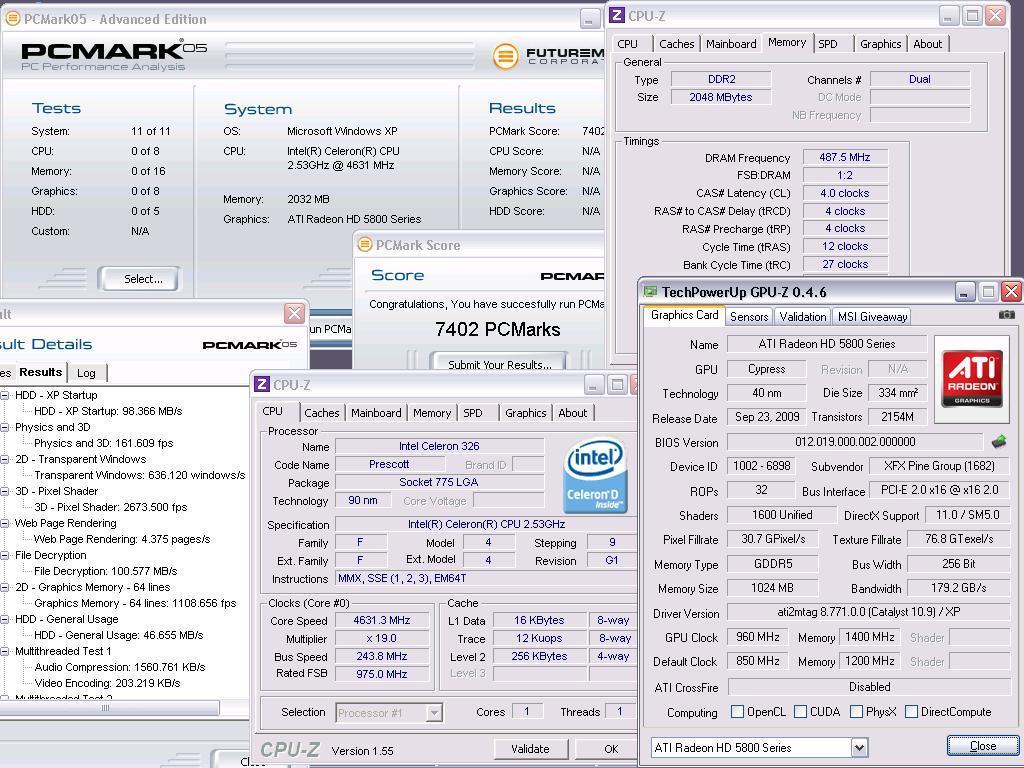1024x768 pixels.
Task: Open the About tab in CPU-Z Memory window
Action: (x=927, y=44)
